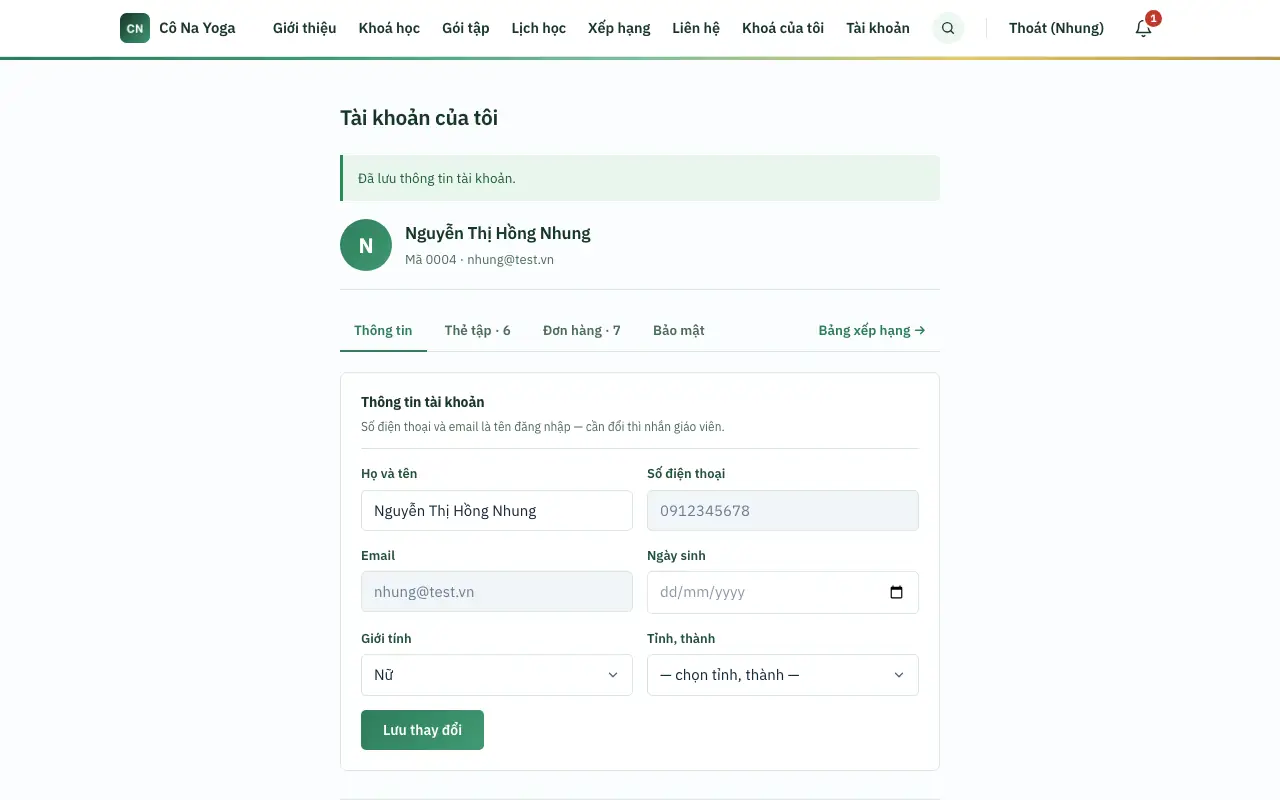This screenshot has height=800, width=1280.
Task: Switch to the Thẻ tập · 6 tab
Action: click(x=478, y=330)
